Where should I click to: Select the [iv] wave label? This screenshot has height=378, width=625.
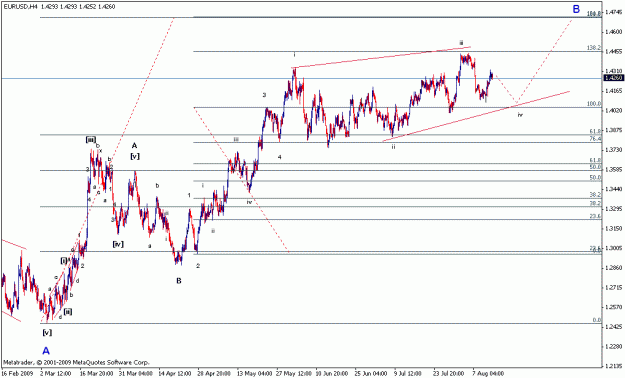pos(118,244)
